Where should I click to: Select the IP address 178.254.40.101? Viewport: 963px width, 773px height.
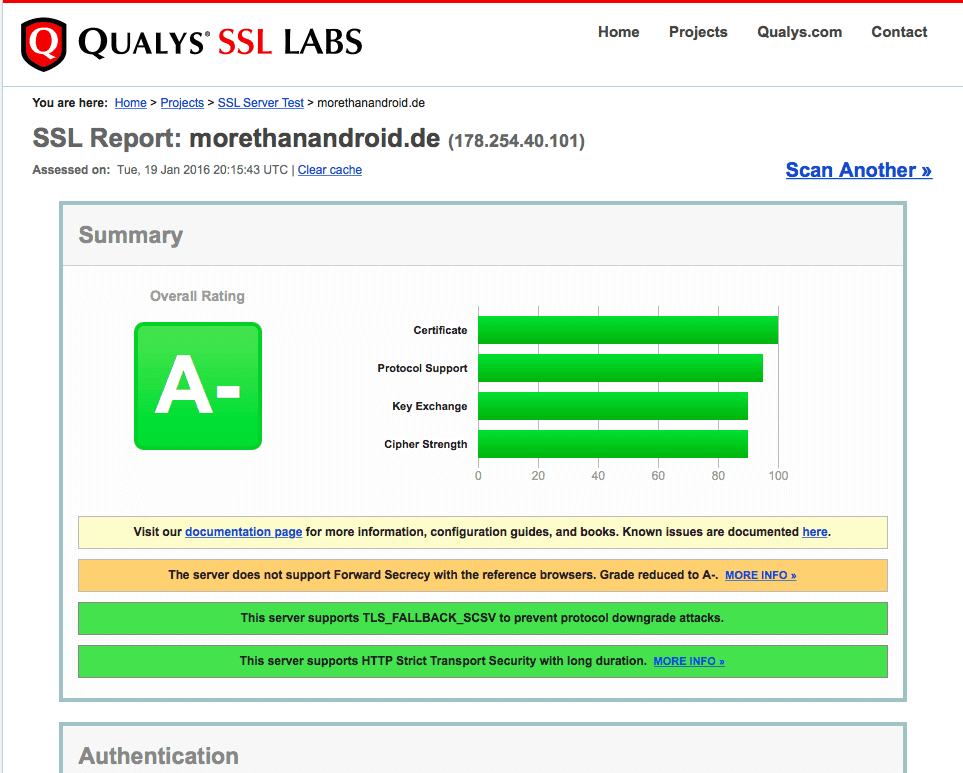[516, 141]
